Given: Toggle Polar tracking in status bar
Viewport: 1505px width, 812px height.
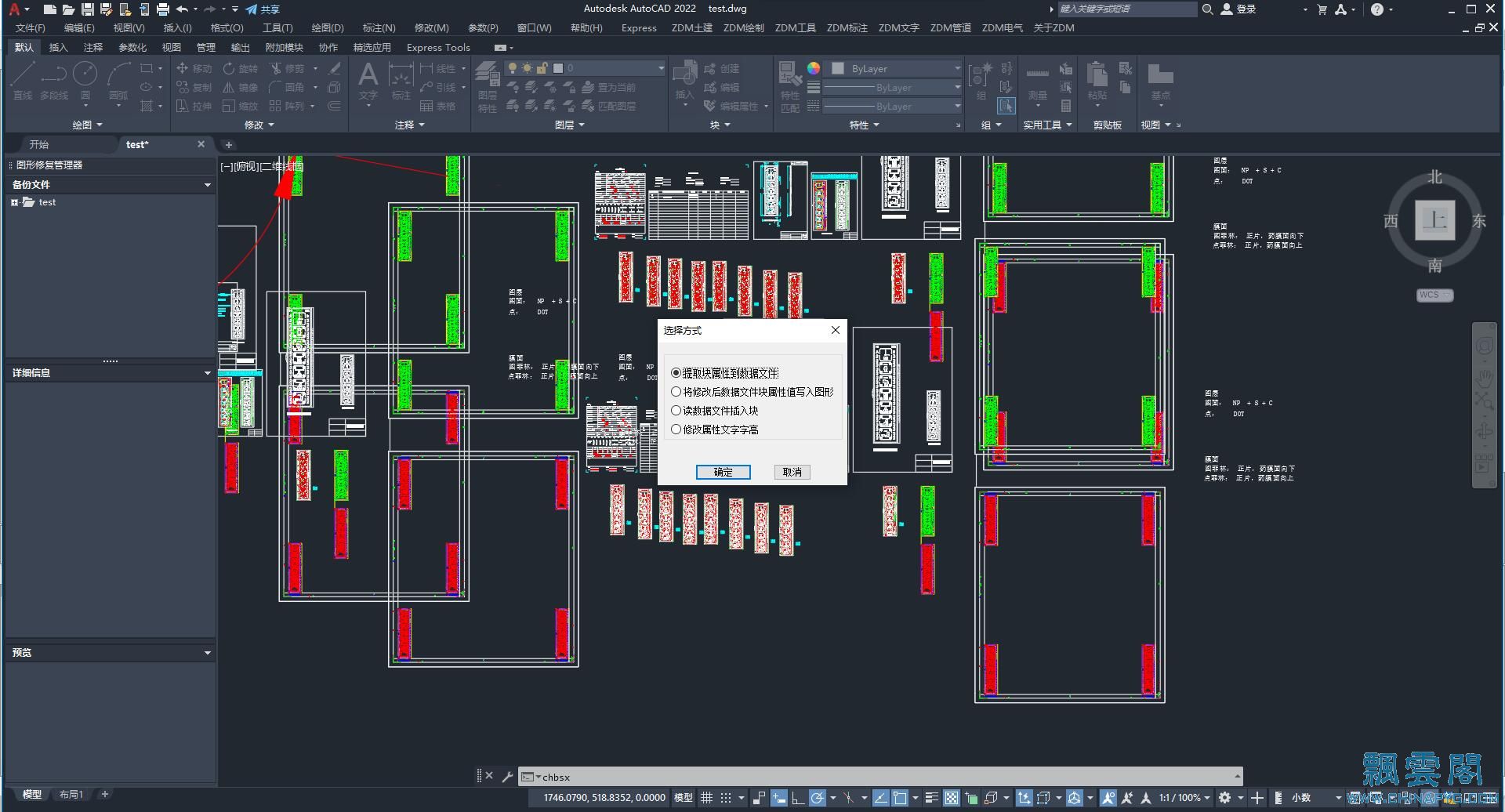Looking at the screenshot, I should pyautogui.click(x=817, y=798).
